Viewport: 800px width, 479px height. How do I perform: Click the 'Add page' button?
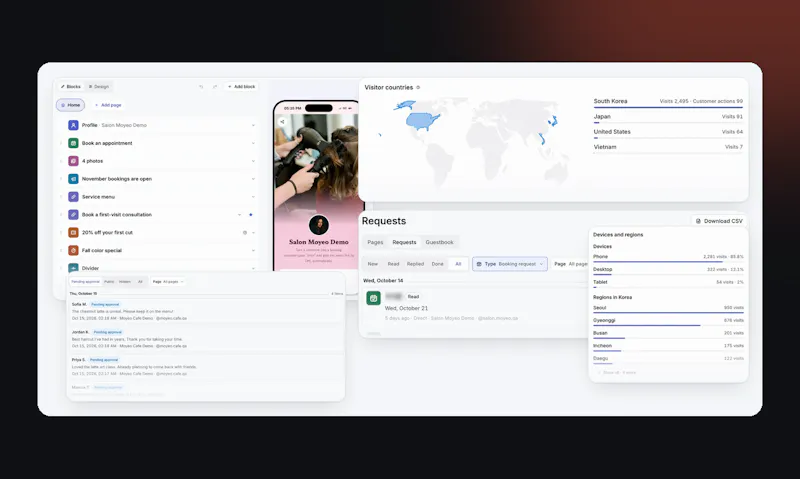(x=108, y=105)
